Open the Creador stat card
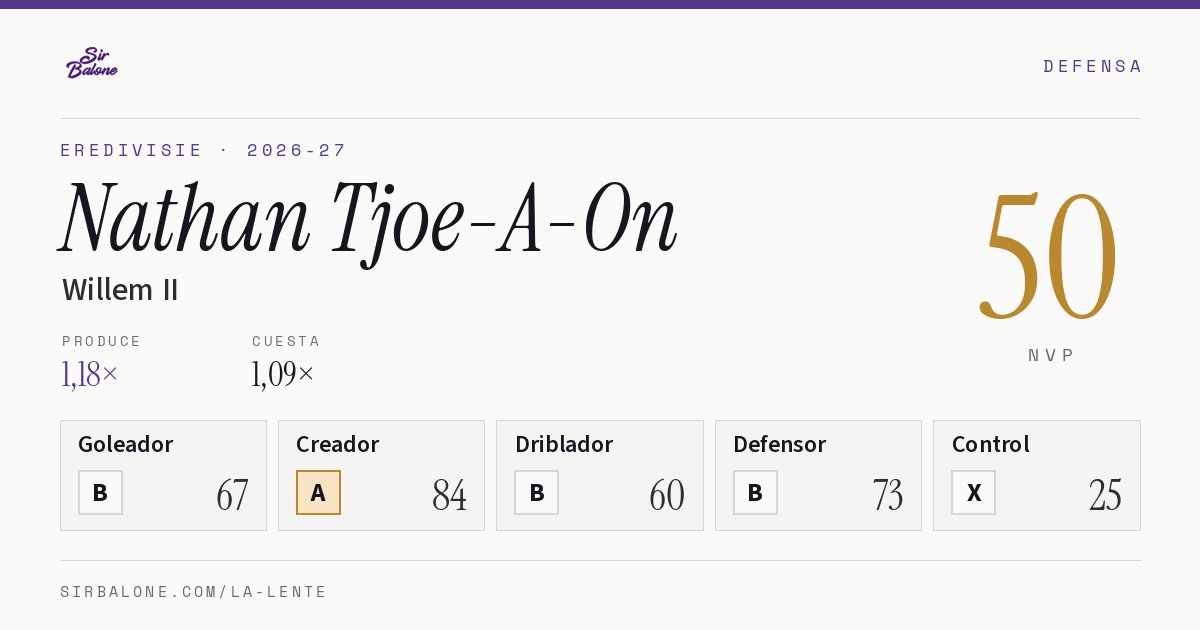The height and width of the screenshot is (630, 1200). click(x=381, y=475)
